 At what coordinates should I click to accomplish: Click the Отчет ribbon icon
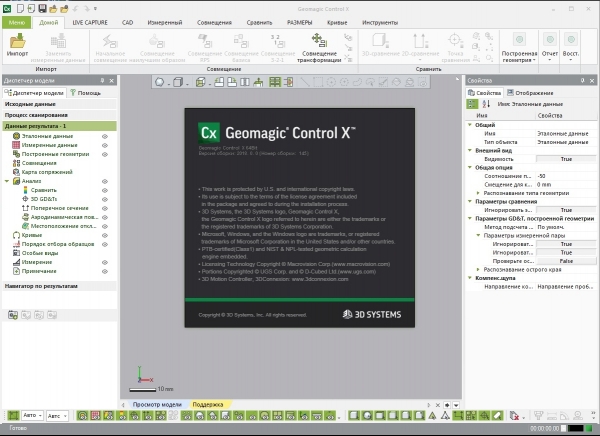550,39
